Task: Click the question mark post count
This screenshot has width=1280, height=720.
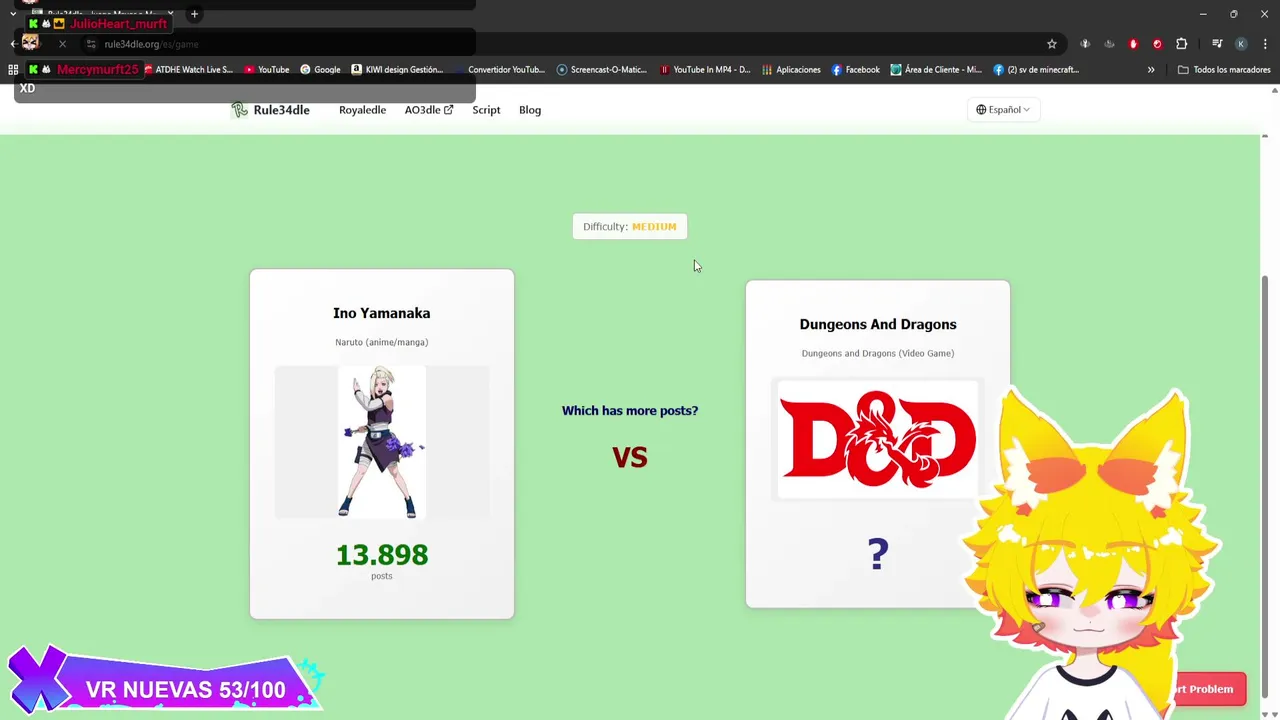Action: coord(878,554)
